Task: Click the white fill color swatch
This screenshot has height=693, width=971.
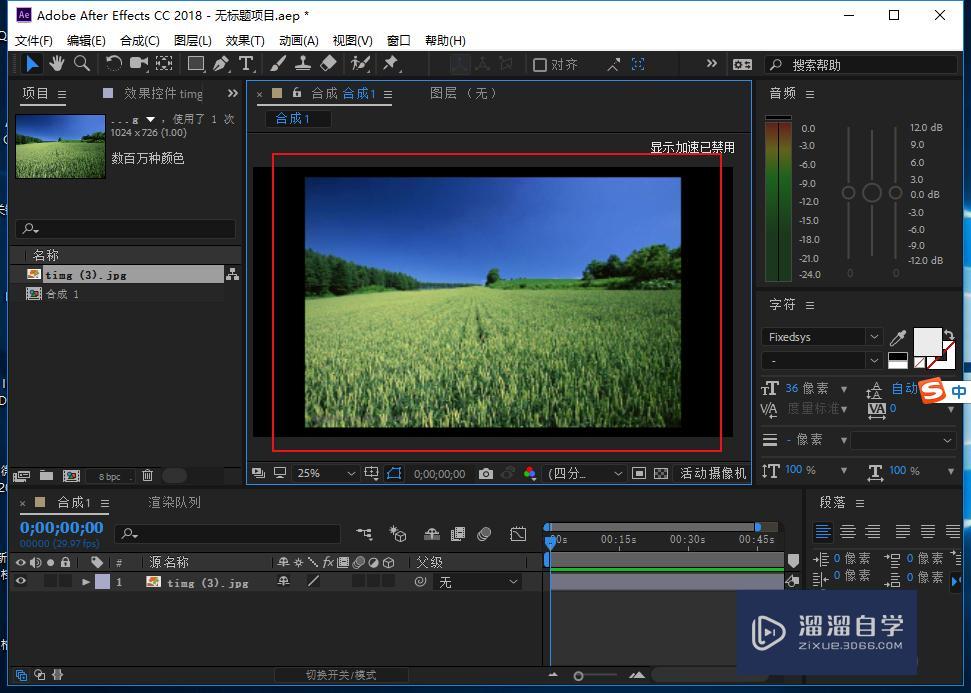Action: (x=927, y=342)
